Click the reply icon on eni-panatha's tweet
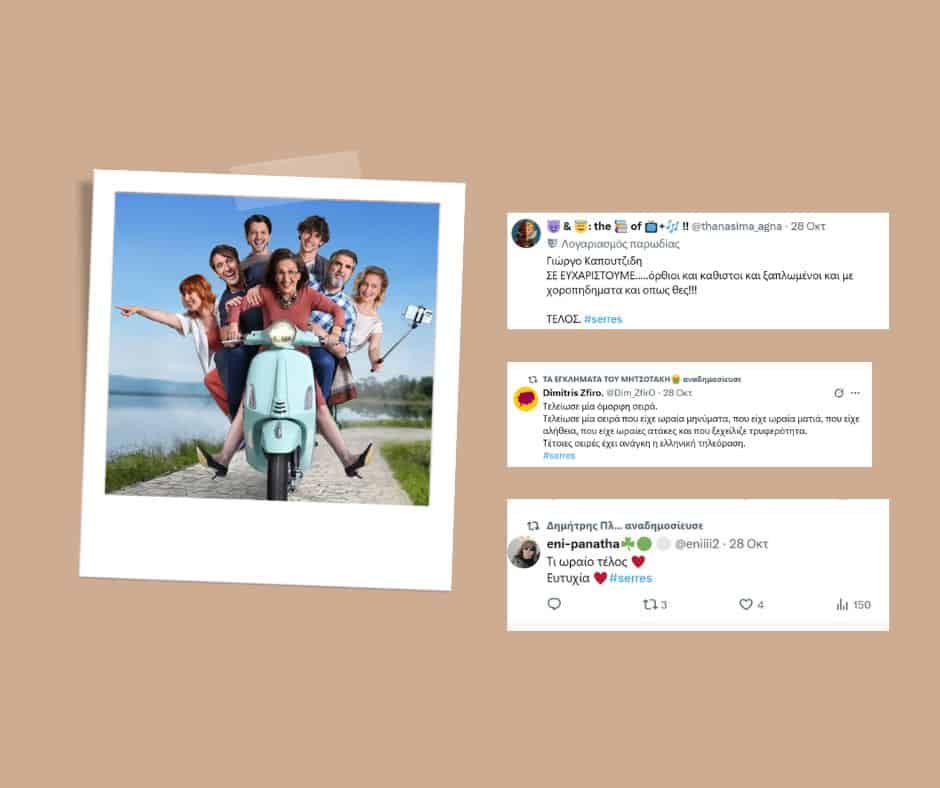The height and width of the screenshot is (788, 940). pyautogui.click(x=555, y=604)
